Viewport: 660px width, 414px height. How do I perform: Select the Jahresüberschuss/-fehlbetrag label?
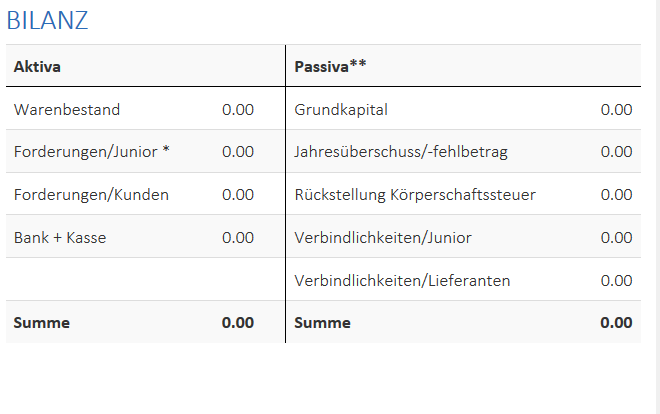pyautogui.click(x=401, y=152)
